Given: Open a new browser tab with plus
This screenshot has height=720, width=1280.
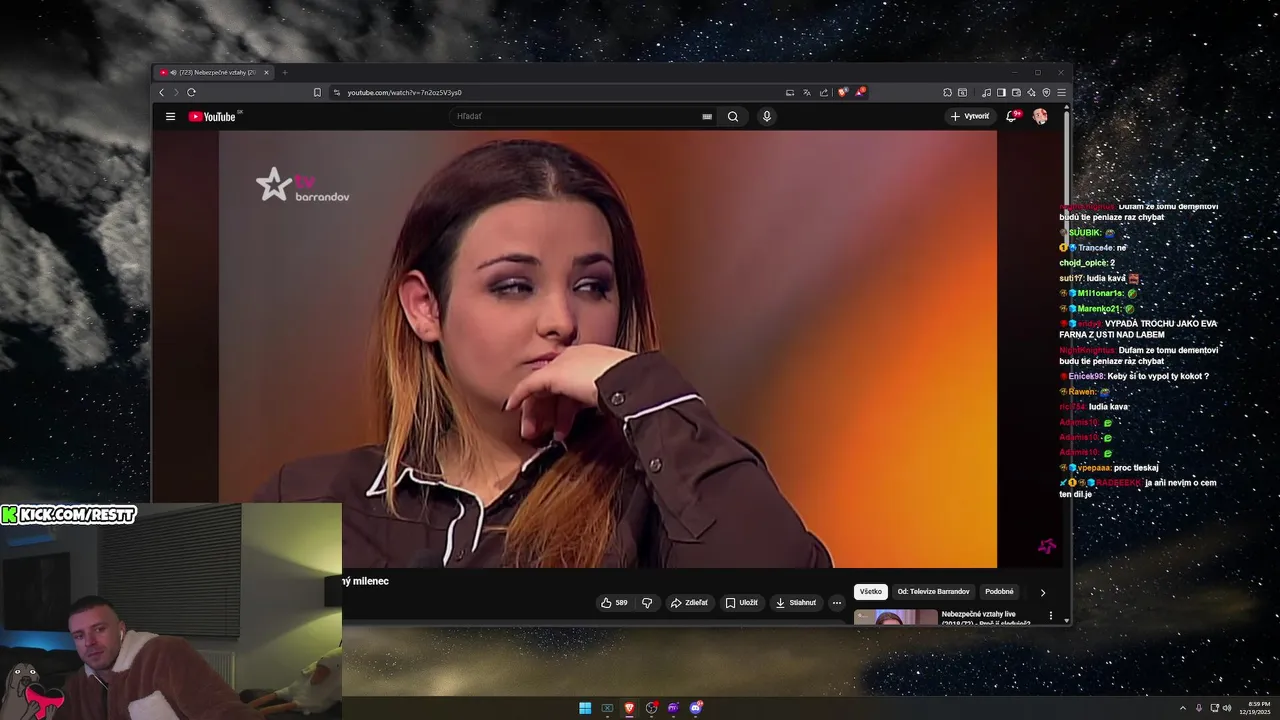Looking at the screenshot, I should pos(284,72).
